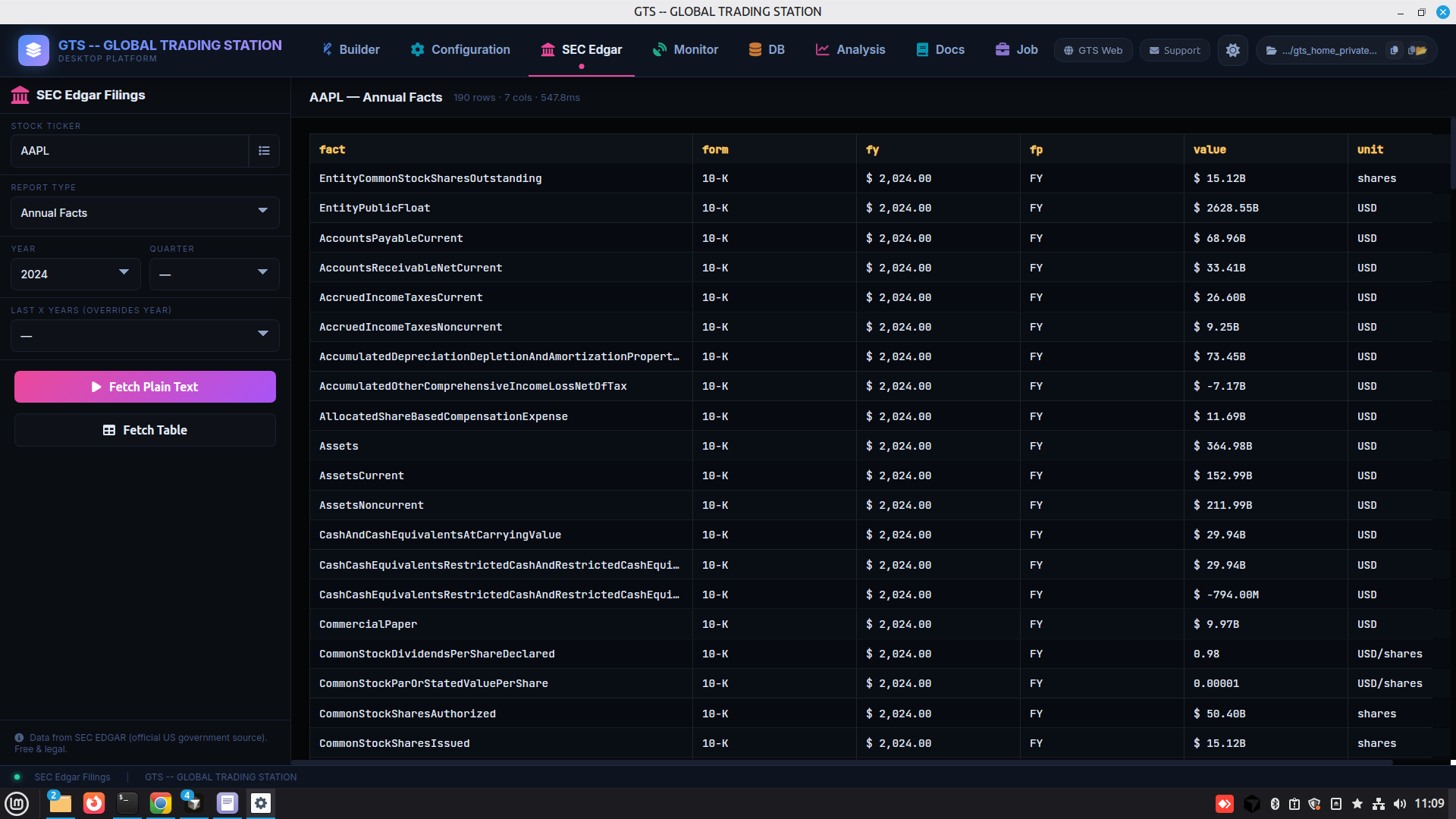This screenshot has width=1456, height=819.
Task: Open the network connections tray icon
Action: point(1379,804)
